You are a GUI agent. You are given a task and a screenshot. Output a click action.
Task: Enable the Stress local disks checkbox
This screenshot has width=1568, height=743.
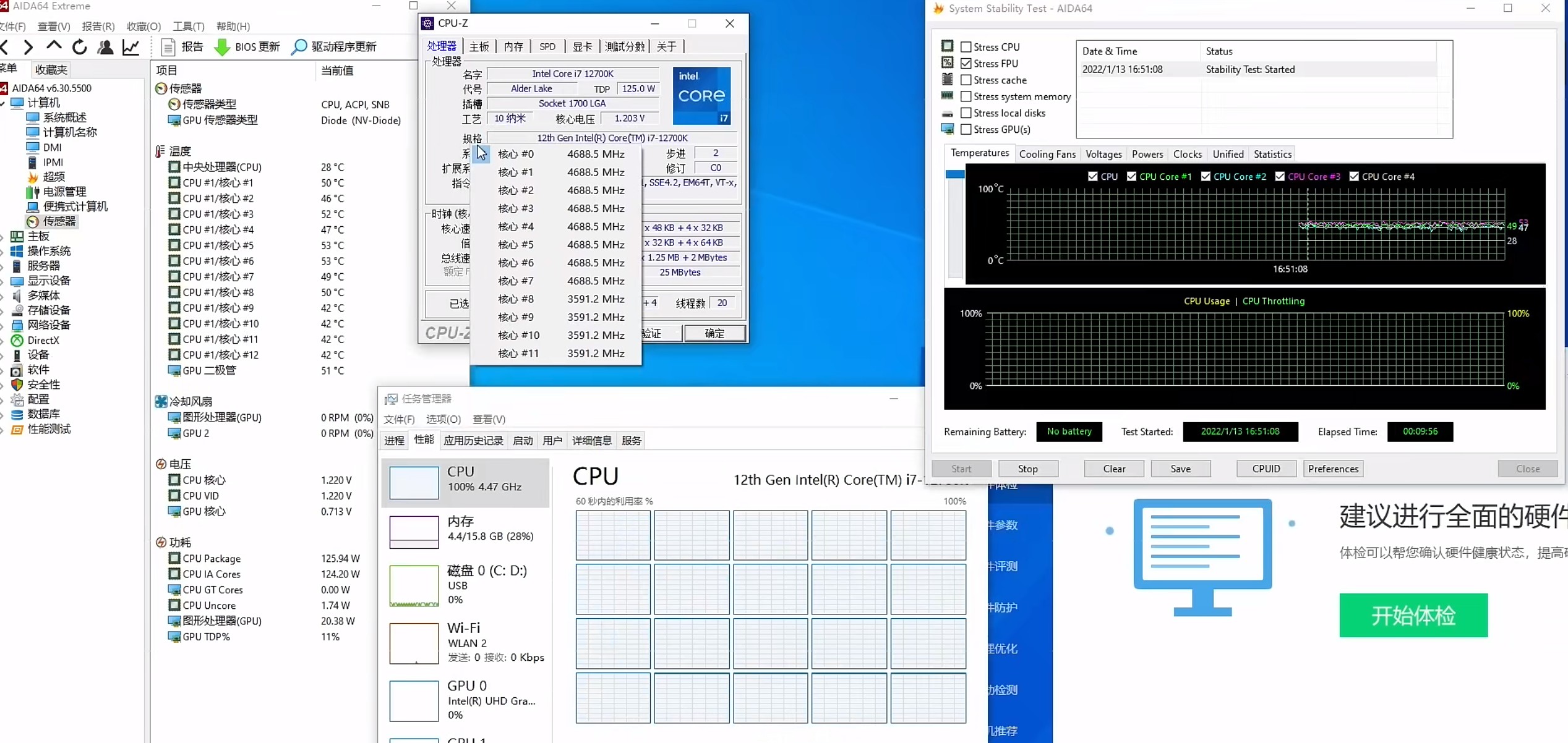(x=966, y=113)
